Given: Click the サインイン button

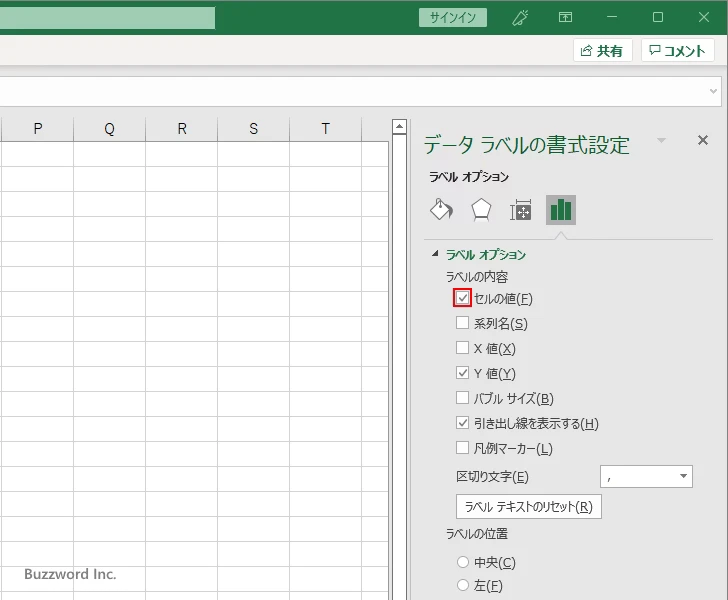Looking at the screenshot, I should 453,18.
